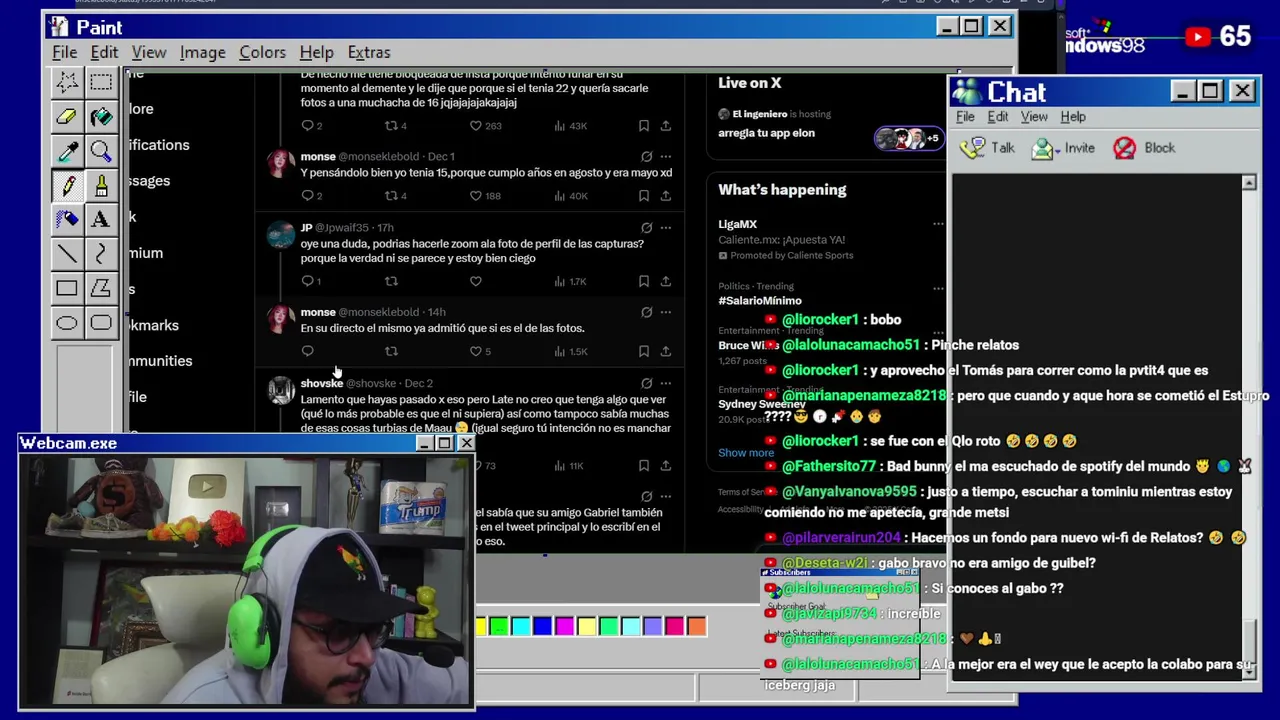Open more options on shovske's tweet
Viewport: 1280px width, 720px height.
click(666, 383)
